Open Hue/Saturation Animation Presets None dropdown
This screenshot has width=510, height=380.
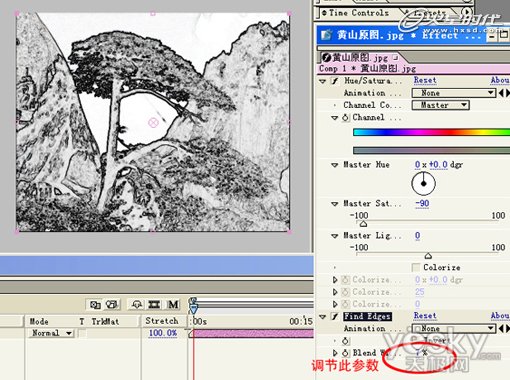coord(454,93)
